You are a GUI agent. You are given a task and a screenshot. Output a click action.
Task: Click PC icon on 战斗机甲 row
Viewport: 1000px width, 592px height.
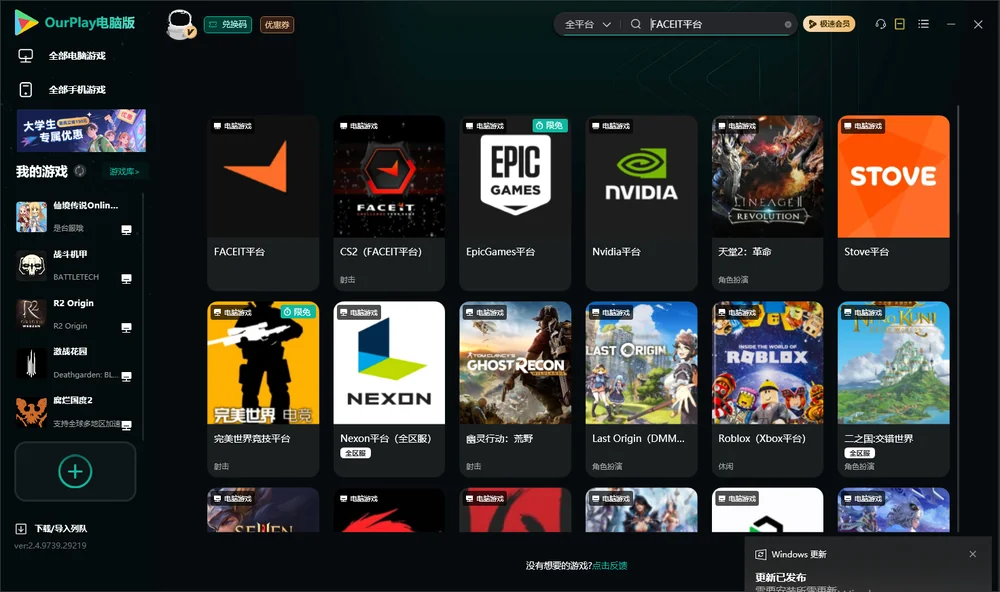[x=126, y=279]
